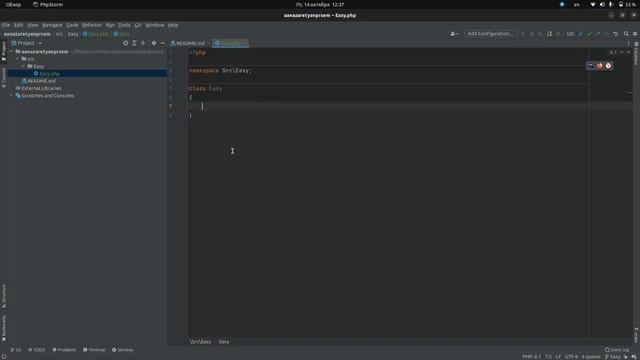
Task: Open the Git menu
Action: tap(138, 25)
